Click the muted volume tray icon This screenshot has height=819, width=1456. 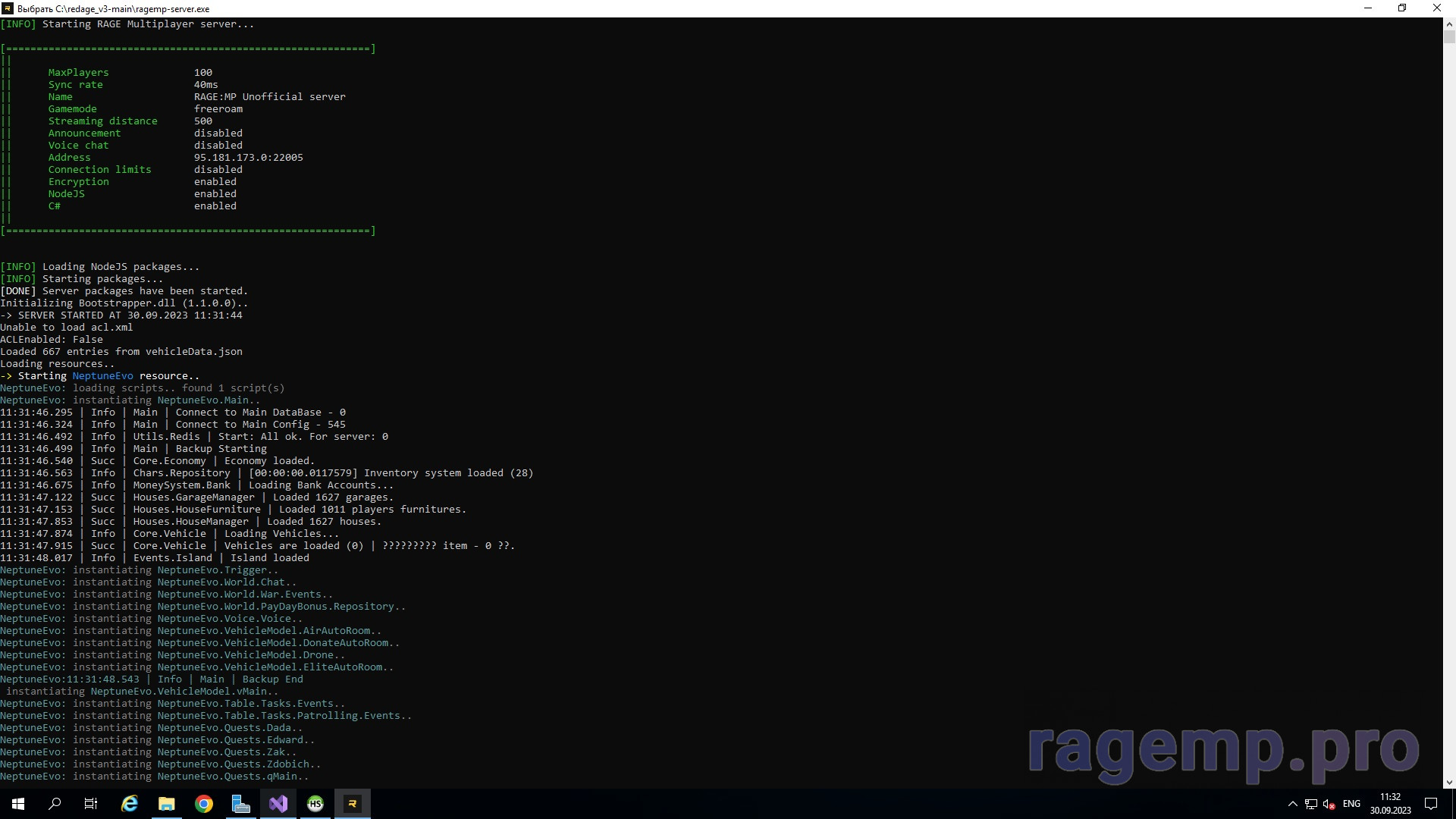pyautogui.click(x=1329, y=804)
